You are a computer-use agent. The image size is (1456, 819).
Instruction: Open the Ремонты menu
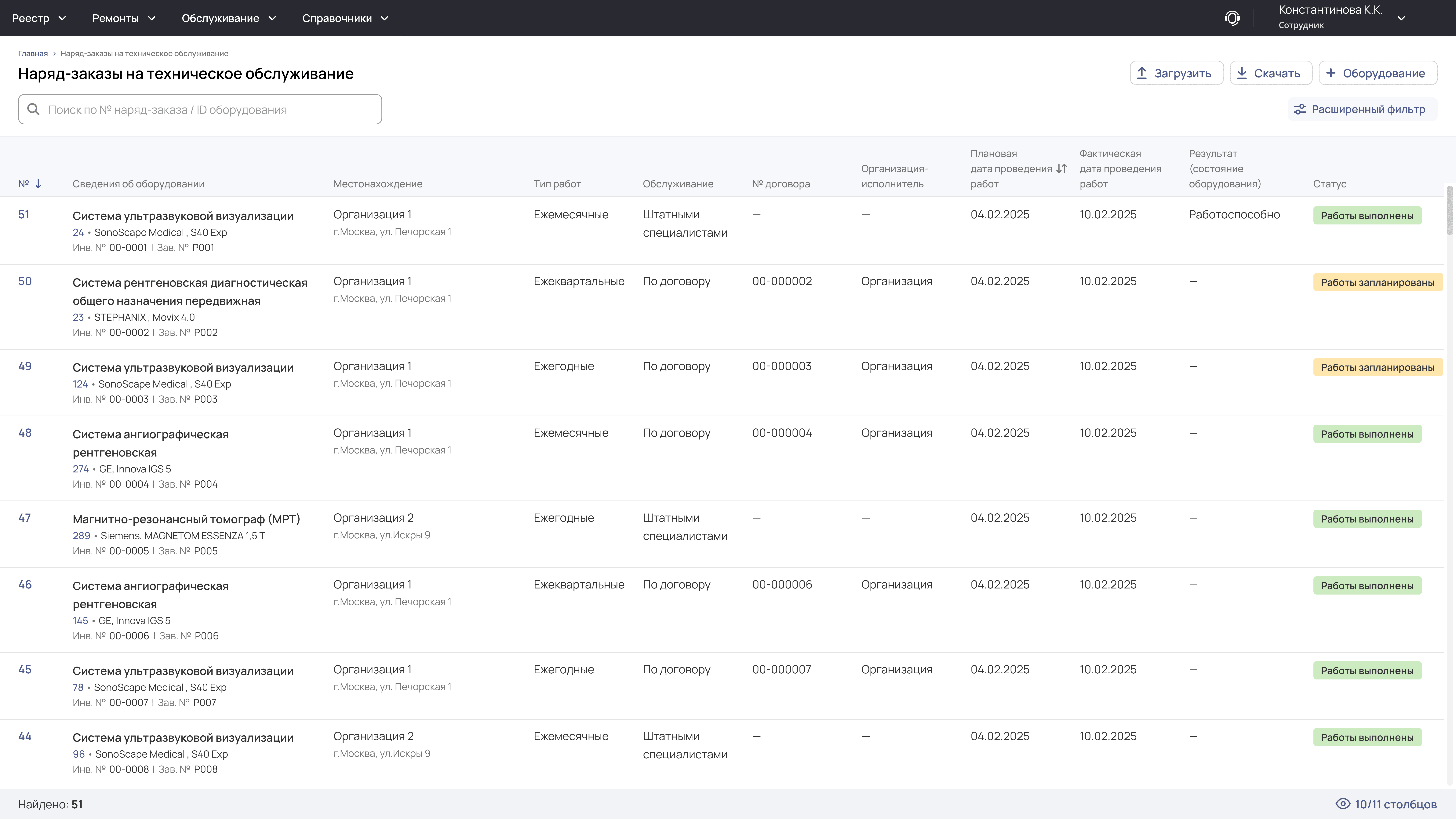pyautogui.click(x=123, y=18)
